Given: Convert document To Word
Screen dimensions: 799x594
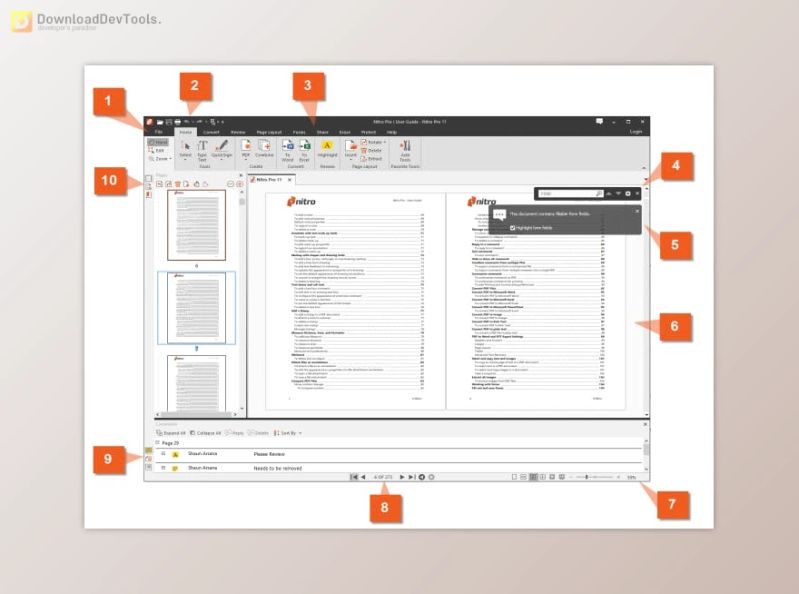Looking at the screenshot, I should point(287,150).
